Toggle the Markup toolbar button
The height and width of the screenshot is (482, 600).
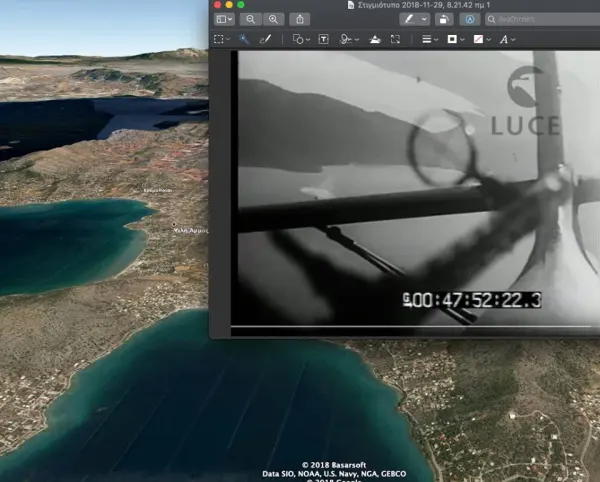(470, 19)
